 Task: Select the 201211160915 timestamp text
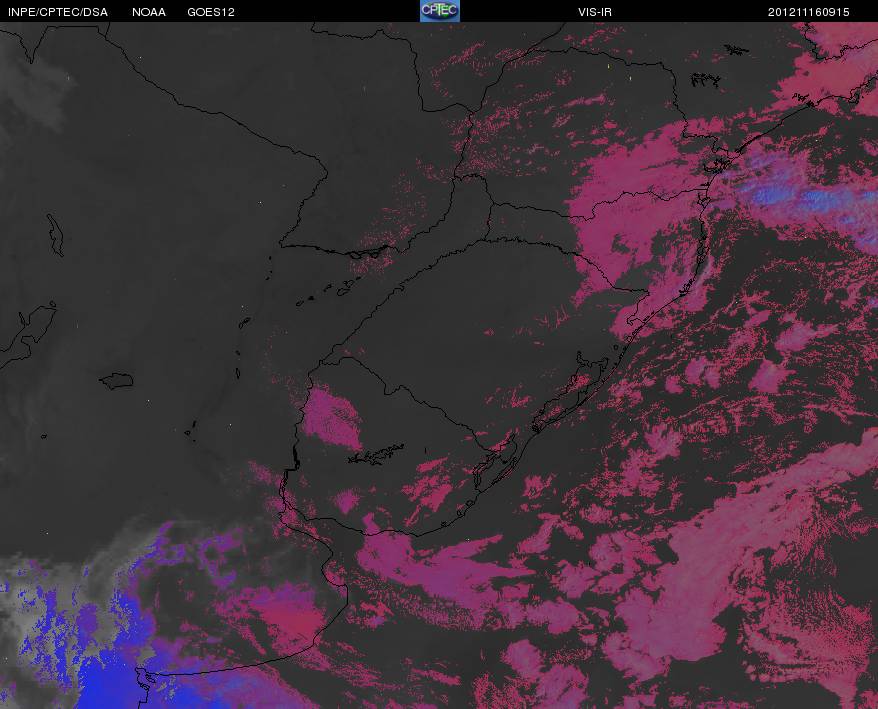pos(809,12)
